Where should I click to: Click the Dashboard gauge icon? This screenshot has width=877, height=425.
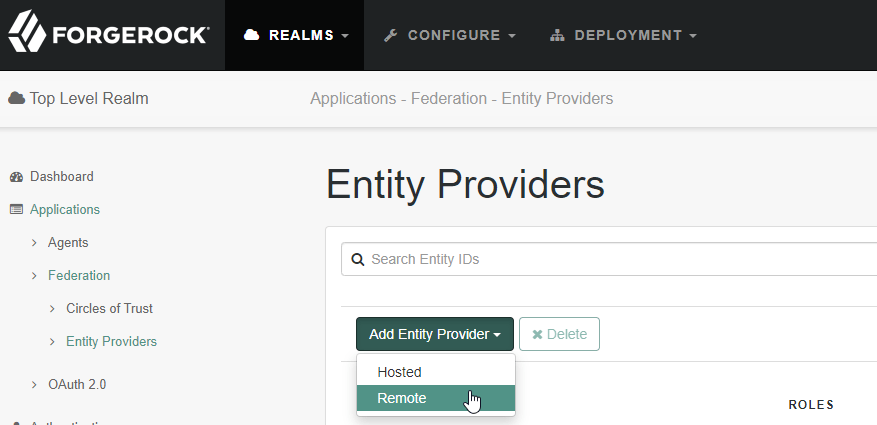tap(16, 177)
